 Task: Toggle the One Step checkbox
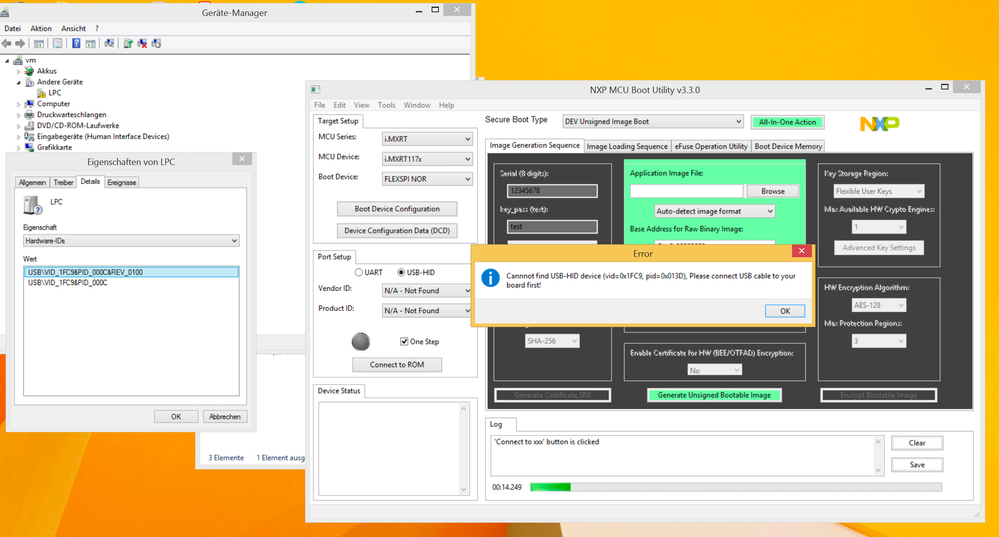click(x=404, y=341)
